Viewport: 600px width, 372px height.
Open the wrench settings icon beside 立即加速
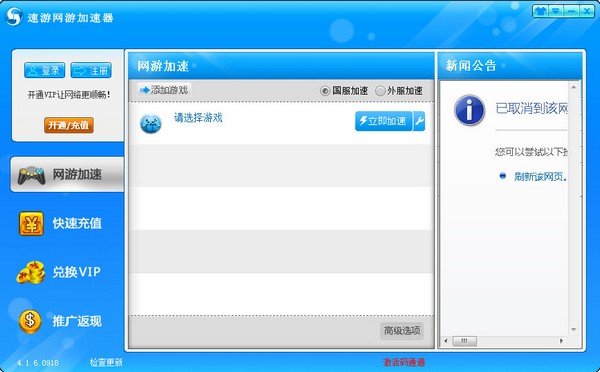point(419,121)
